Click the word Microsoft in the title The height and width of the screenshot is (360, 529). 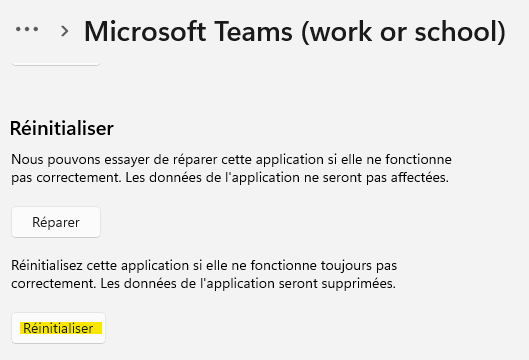145,31
